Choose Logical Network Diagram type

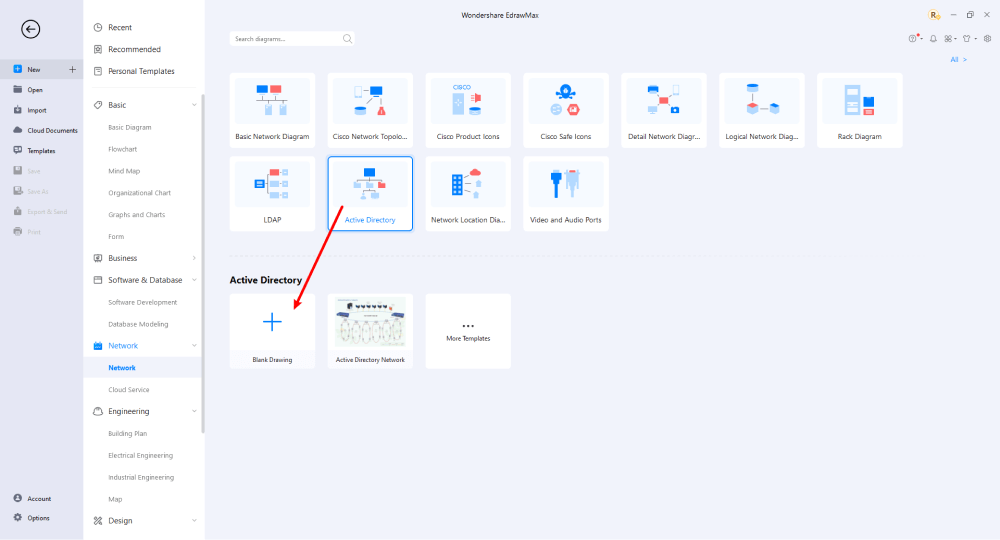click(x=761, y=110)
